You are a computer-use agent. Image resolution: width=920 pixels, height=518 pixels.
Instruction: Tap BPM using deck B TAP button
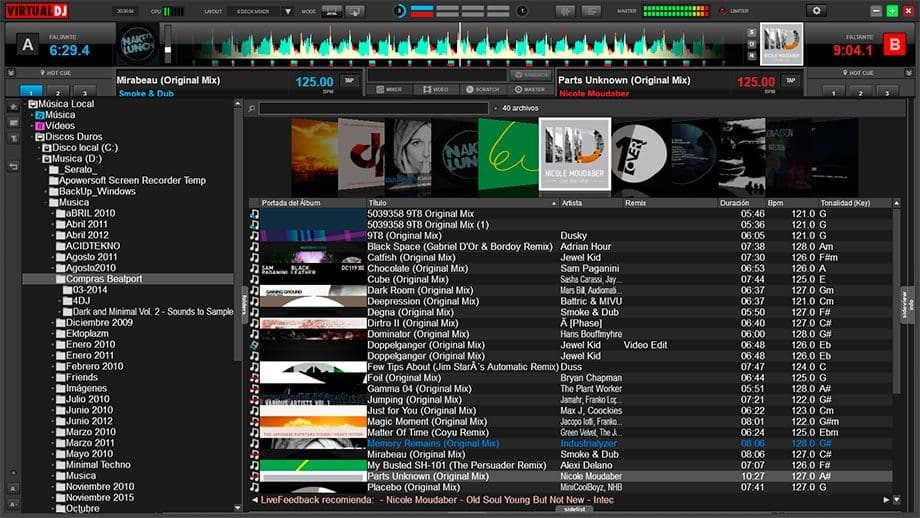(790, 80)
